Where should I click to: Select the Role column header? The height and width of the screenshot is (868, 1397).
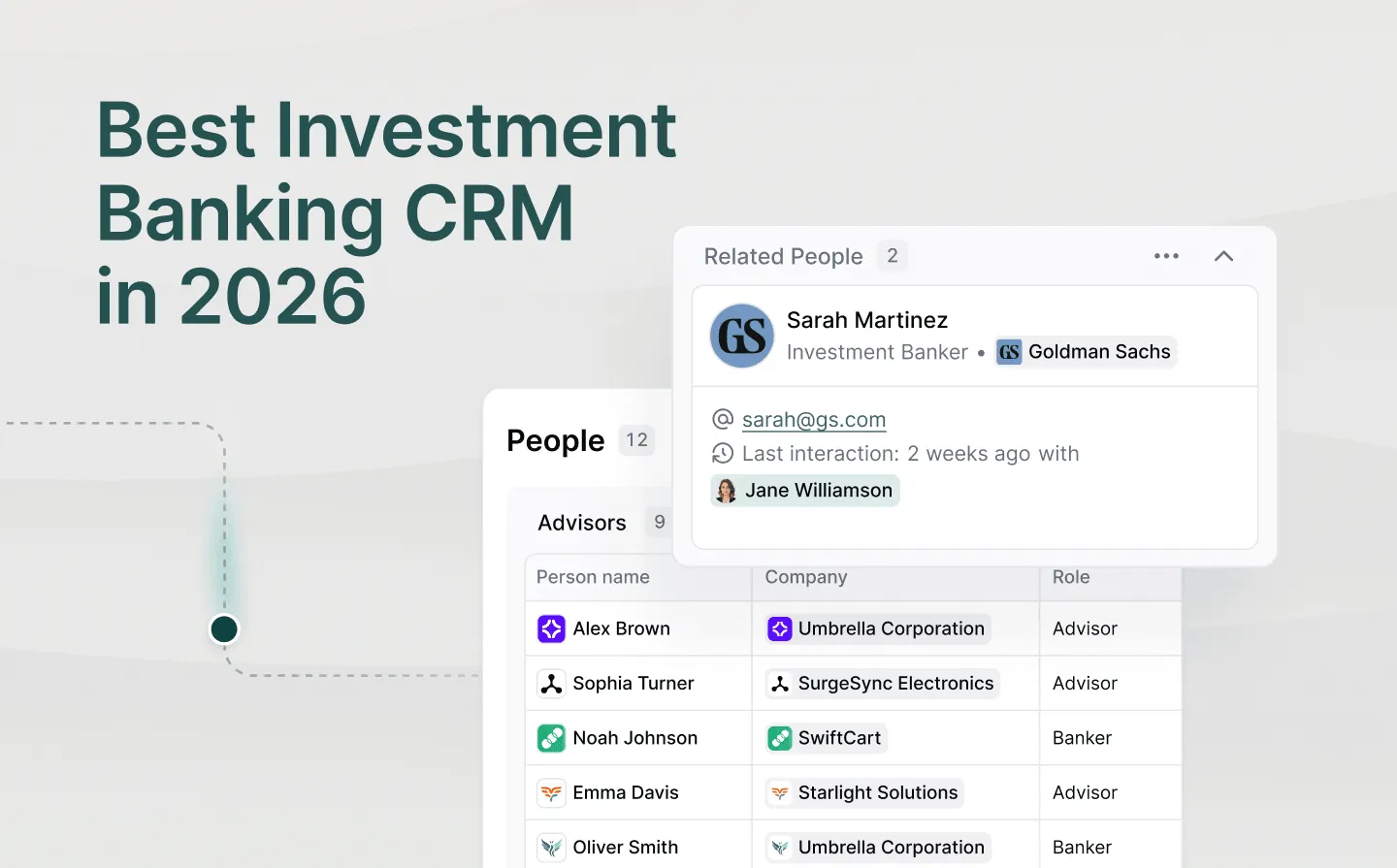coord(1071,577)
